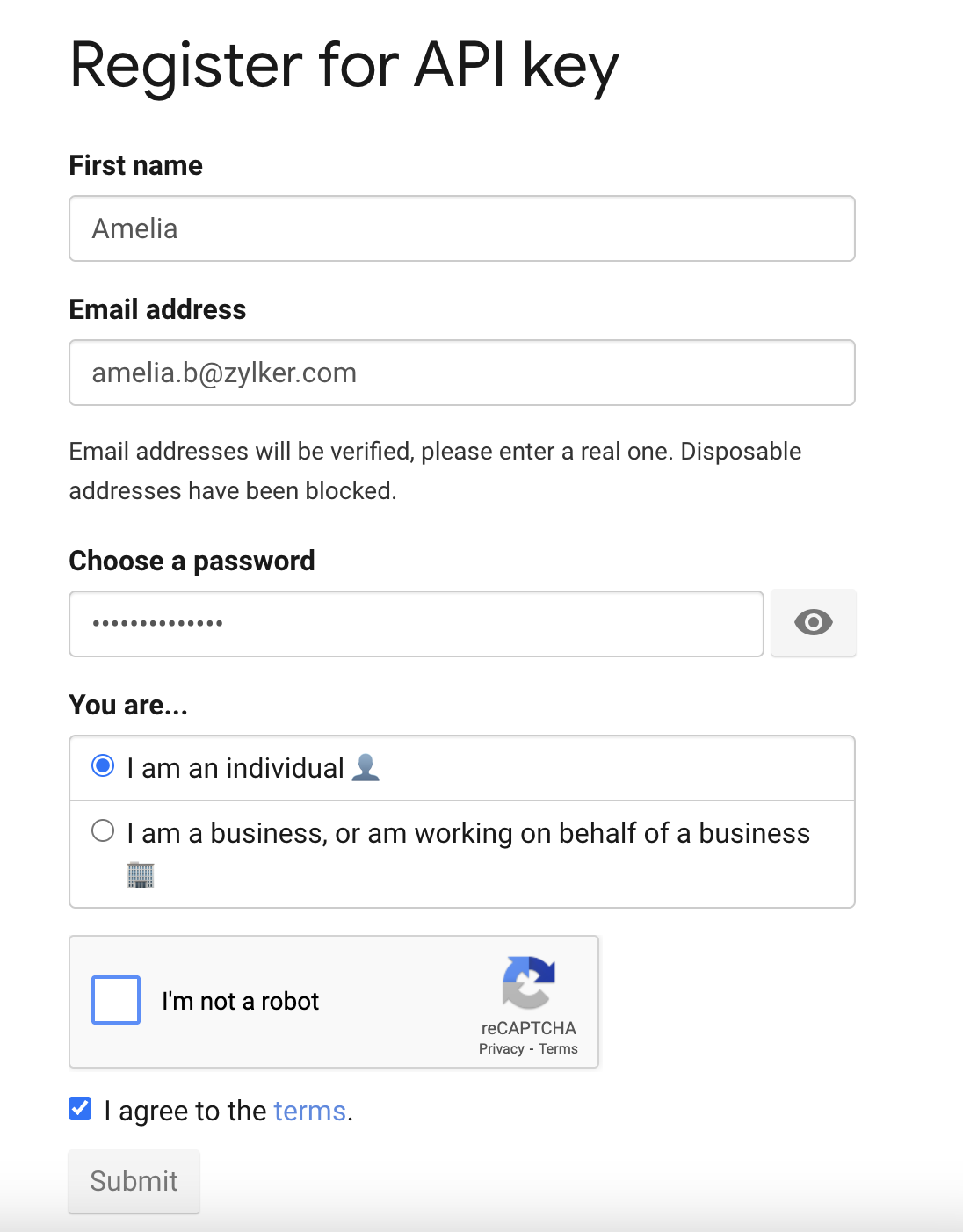Click the office building emoji
The width and height of the screenshot is (963, 1232).
(141, 875)
